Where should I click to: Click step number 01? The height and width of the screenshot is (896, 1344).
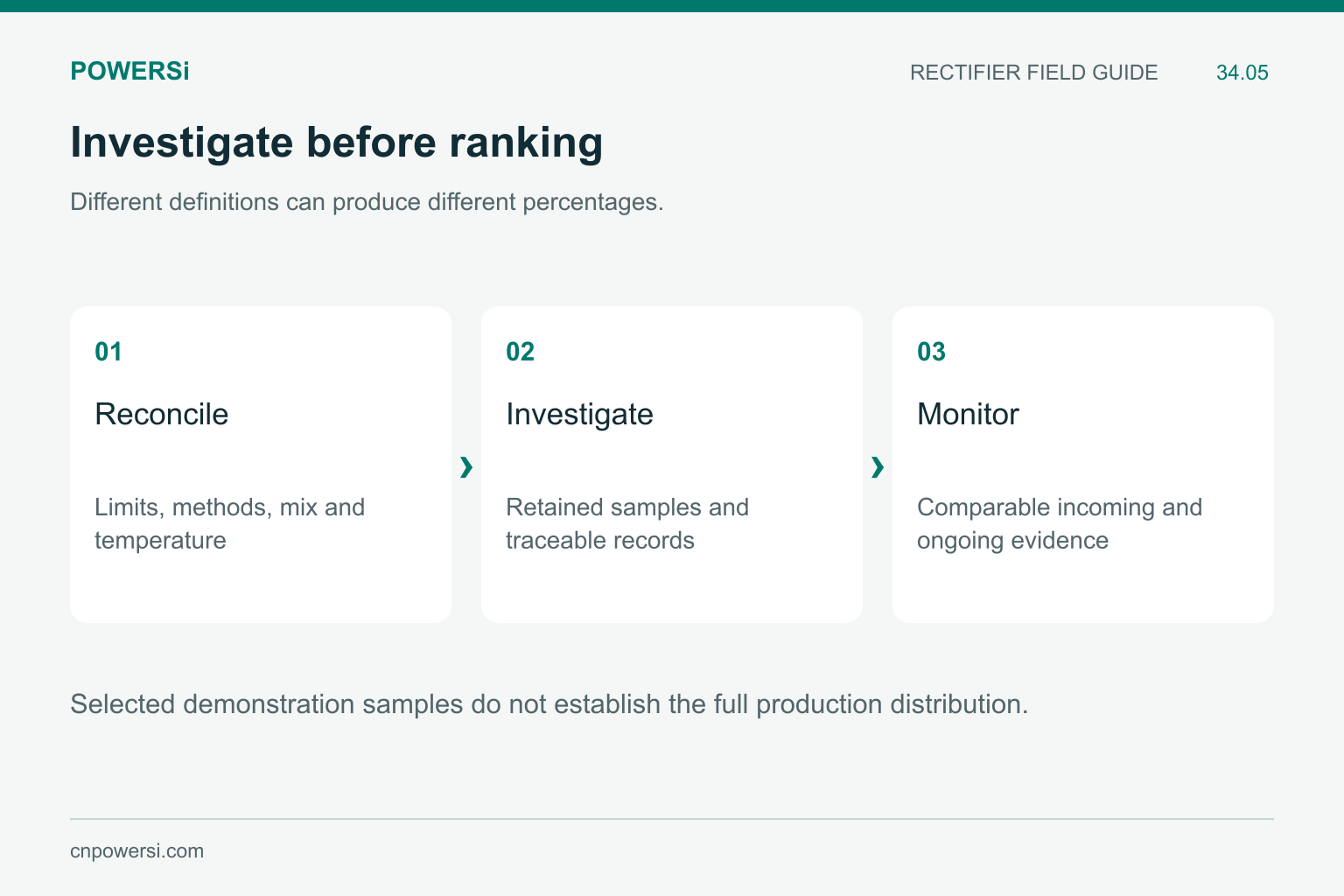(x=108, y=352)
